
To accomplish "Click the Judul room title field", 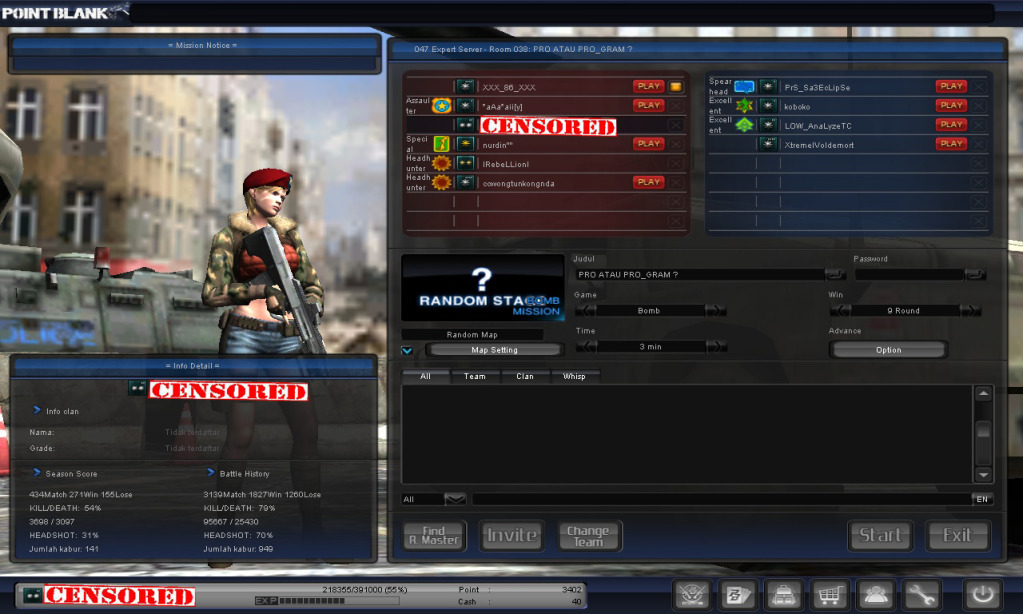I will [699, 275].
